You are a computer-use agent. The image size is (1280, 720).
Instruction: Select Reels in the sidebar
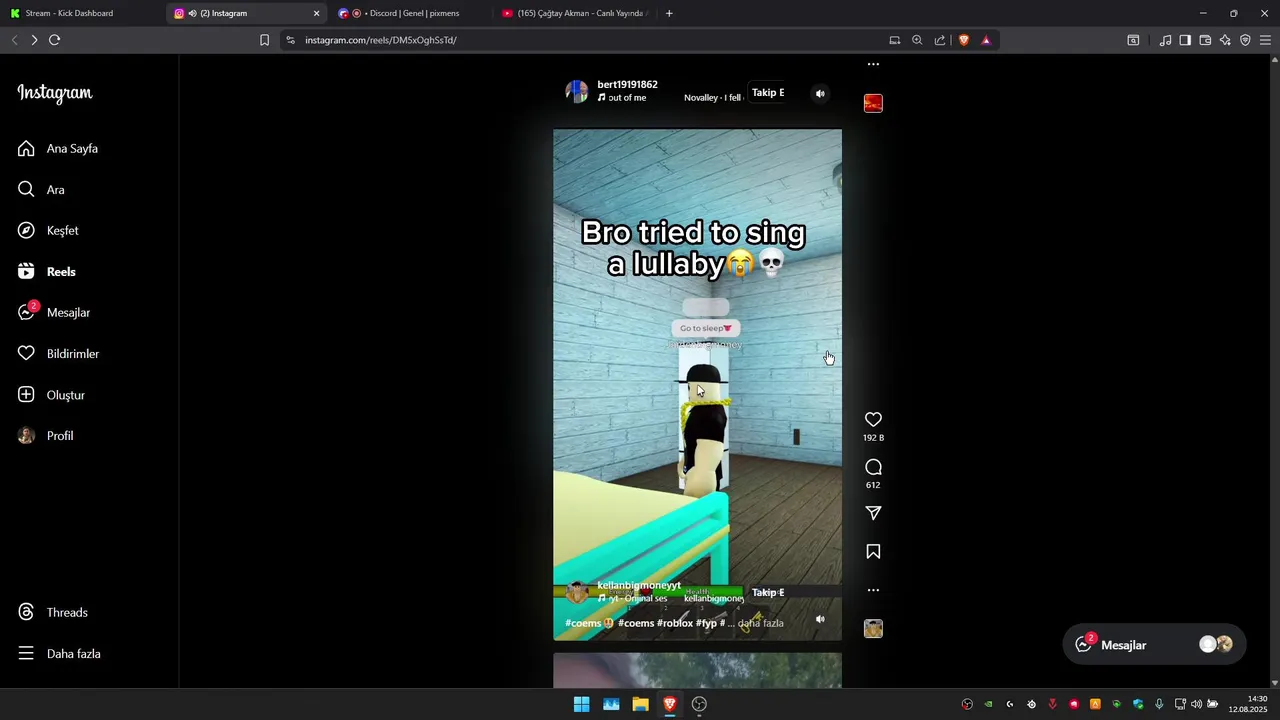[x=46, y=271]
